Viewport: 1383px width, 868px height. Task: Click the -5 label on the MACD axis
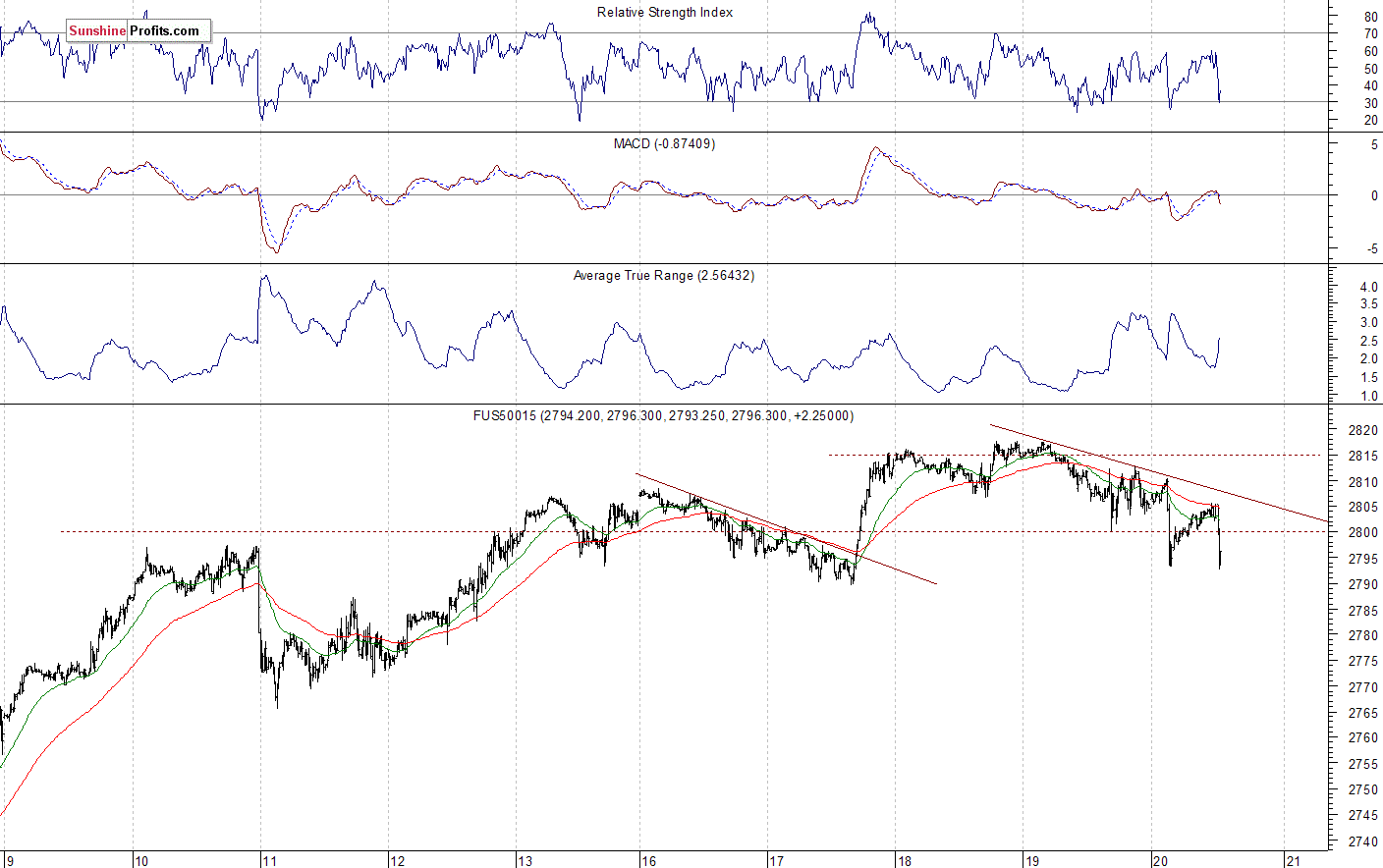1372,249
